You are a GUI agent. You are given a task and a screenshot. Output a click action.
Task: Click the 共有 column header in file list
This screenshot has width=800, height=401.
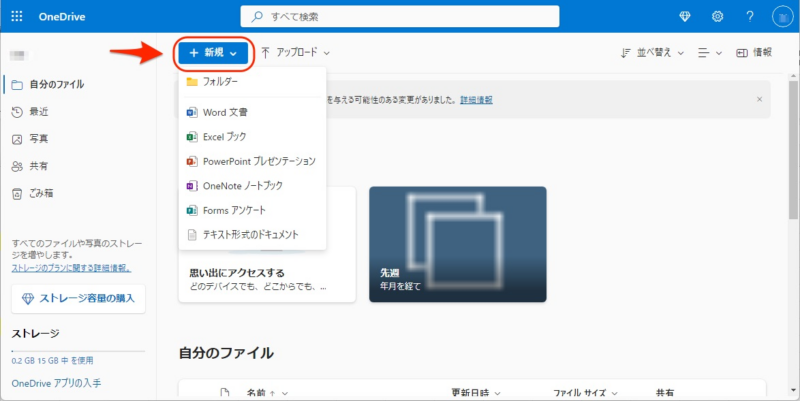point(665,393)
